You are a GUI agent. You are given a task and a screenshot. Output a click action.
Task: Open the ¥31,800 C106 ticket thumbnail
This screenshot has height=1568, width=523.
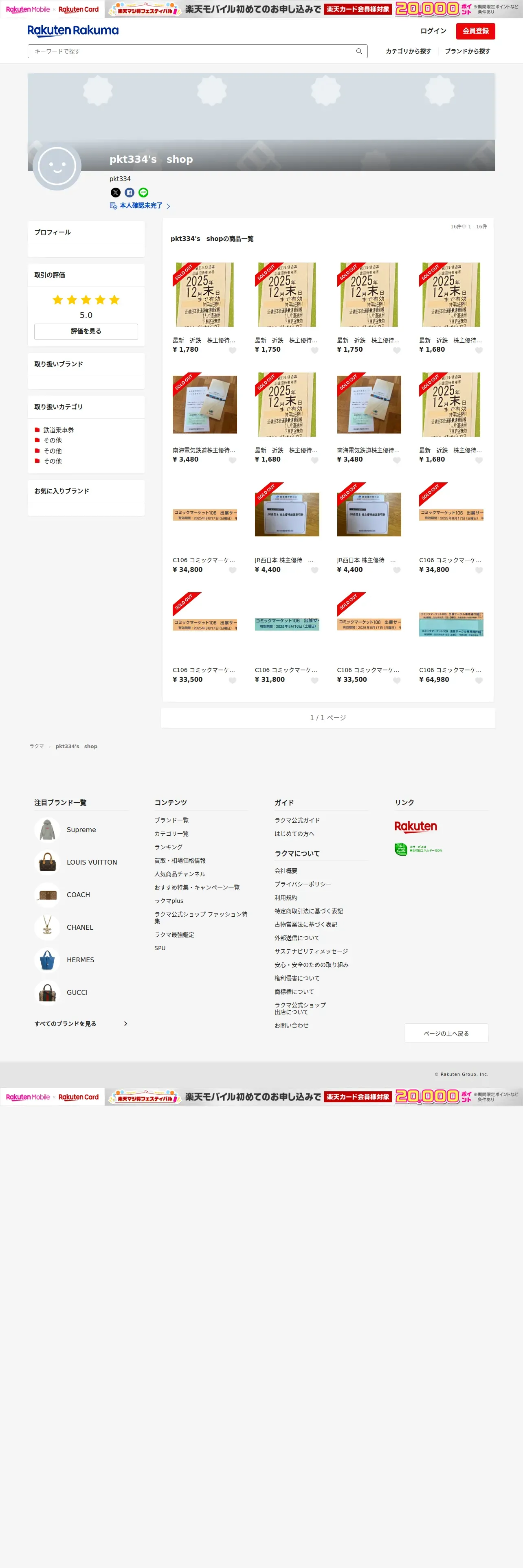coord(287,624)
